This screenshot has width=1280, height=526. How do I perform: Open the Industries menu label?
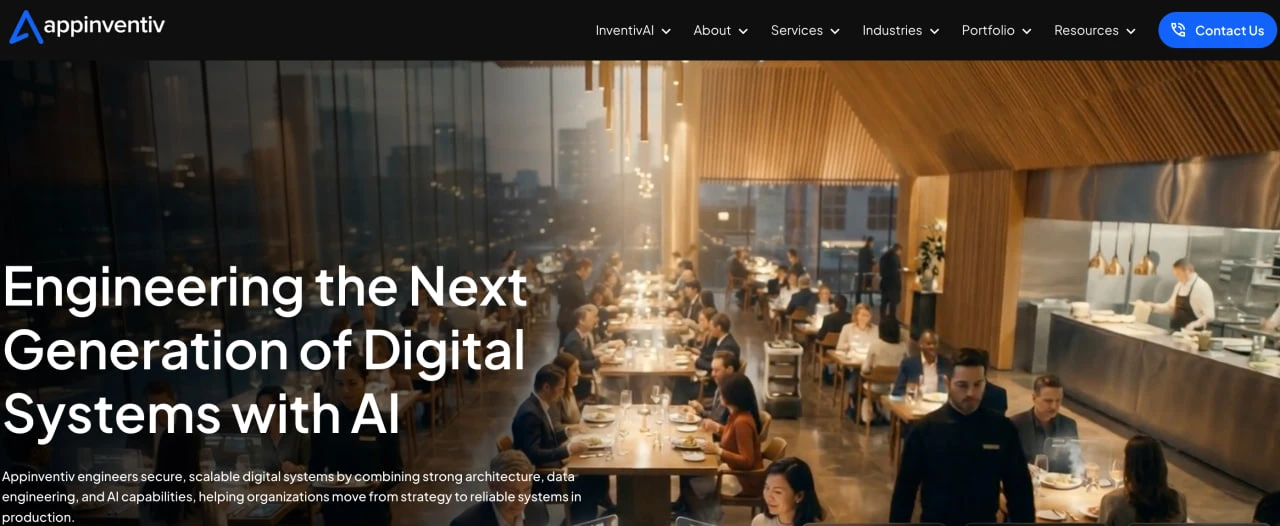(x=892, y=30)
